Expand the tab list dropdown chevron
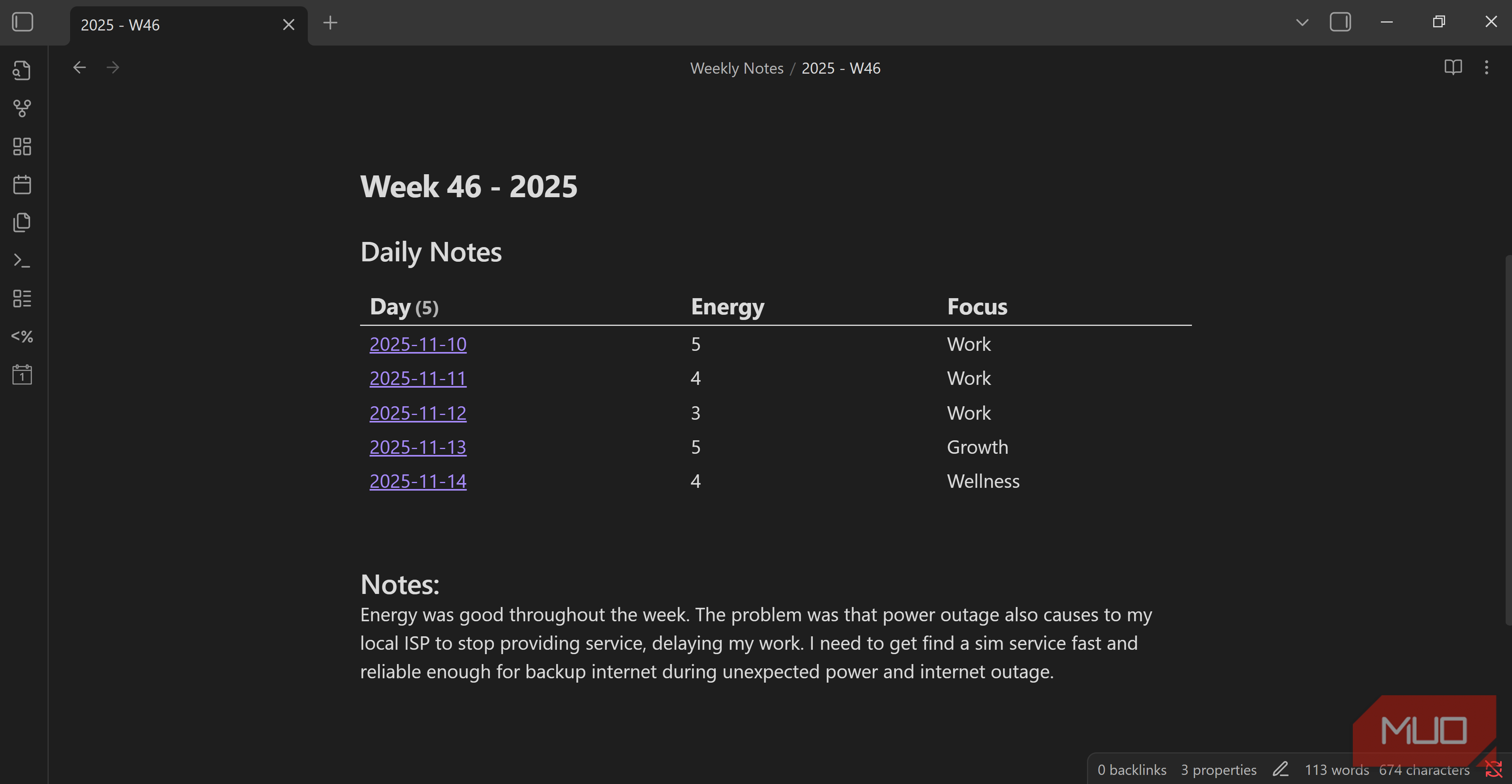The image size is (1512, 784). click(1302, 23)
